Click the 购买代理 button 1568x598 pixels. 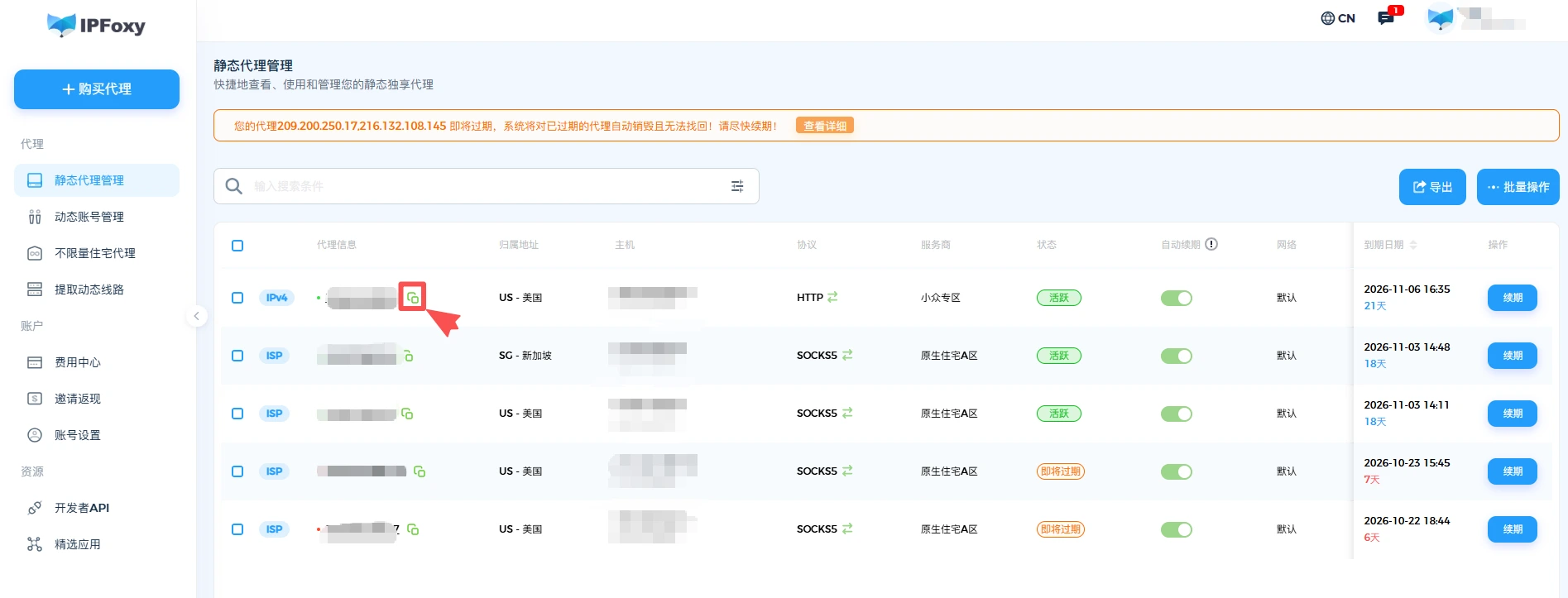(x=97, y=89)
